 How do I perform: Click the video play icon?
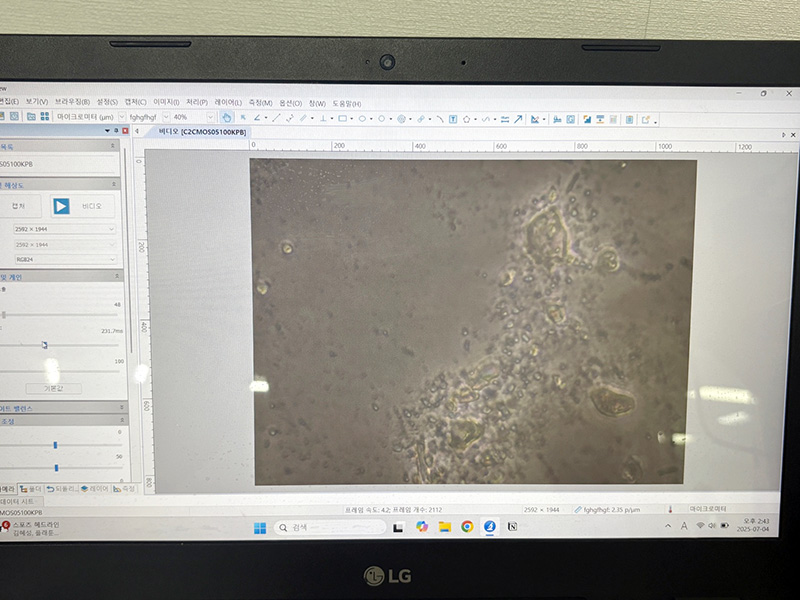tap(61, 206)
